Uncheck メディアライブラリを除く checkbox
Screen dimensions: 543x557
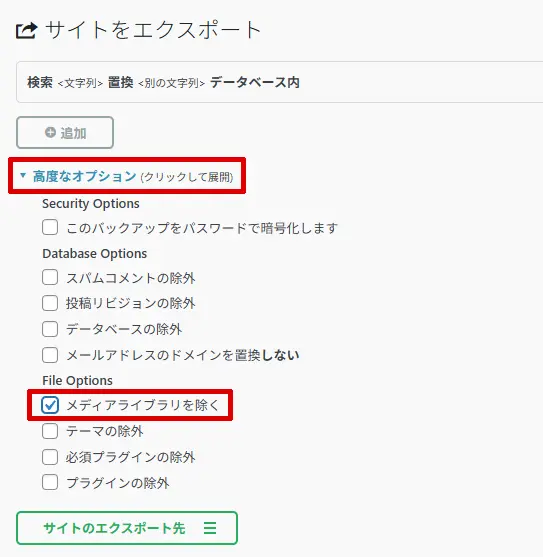(50, 405)
